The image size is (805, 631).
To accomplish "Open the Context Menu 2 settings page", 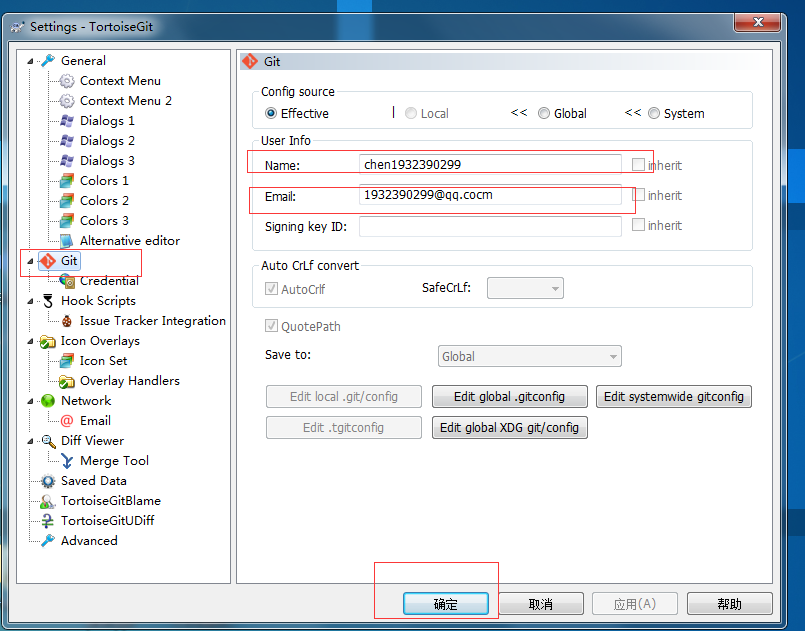I will tap(126, 101).
